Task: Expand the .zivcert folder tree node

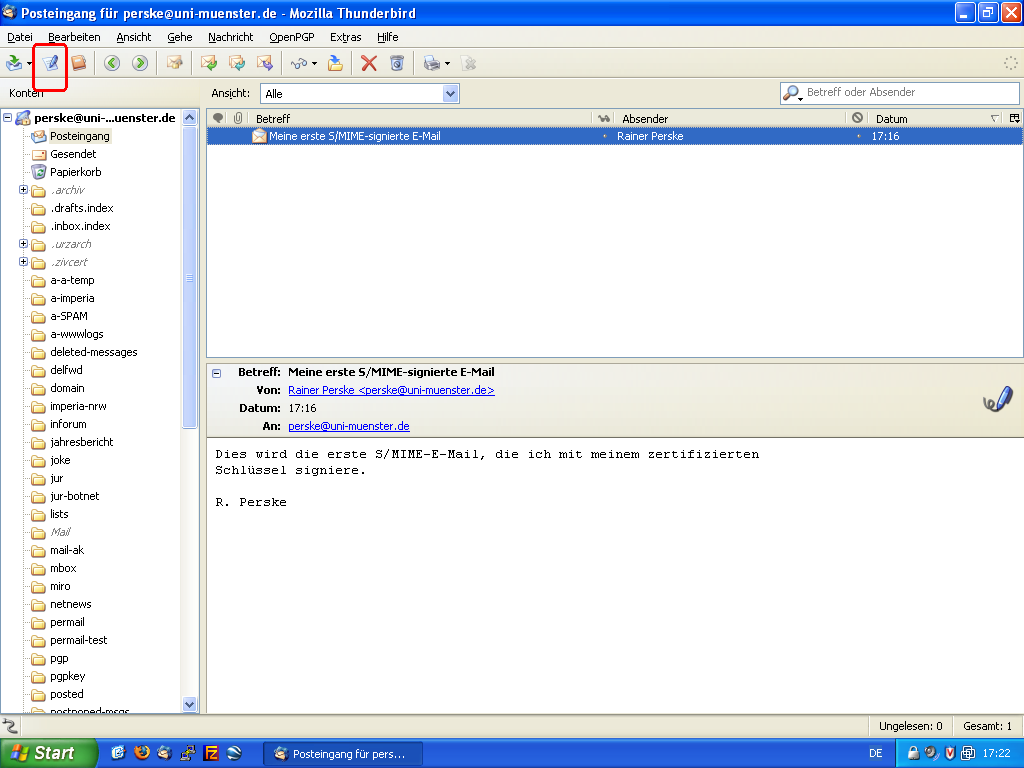Action: (24, 262)
